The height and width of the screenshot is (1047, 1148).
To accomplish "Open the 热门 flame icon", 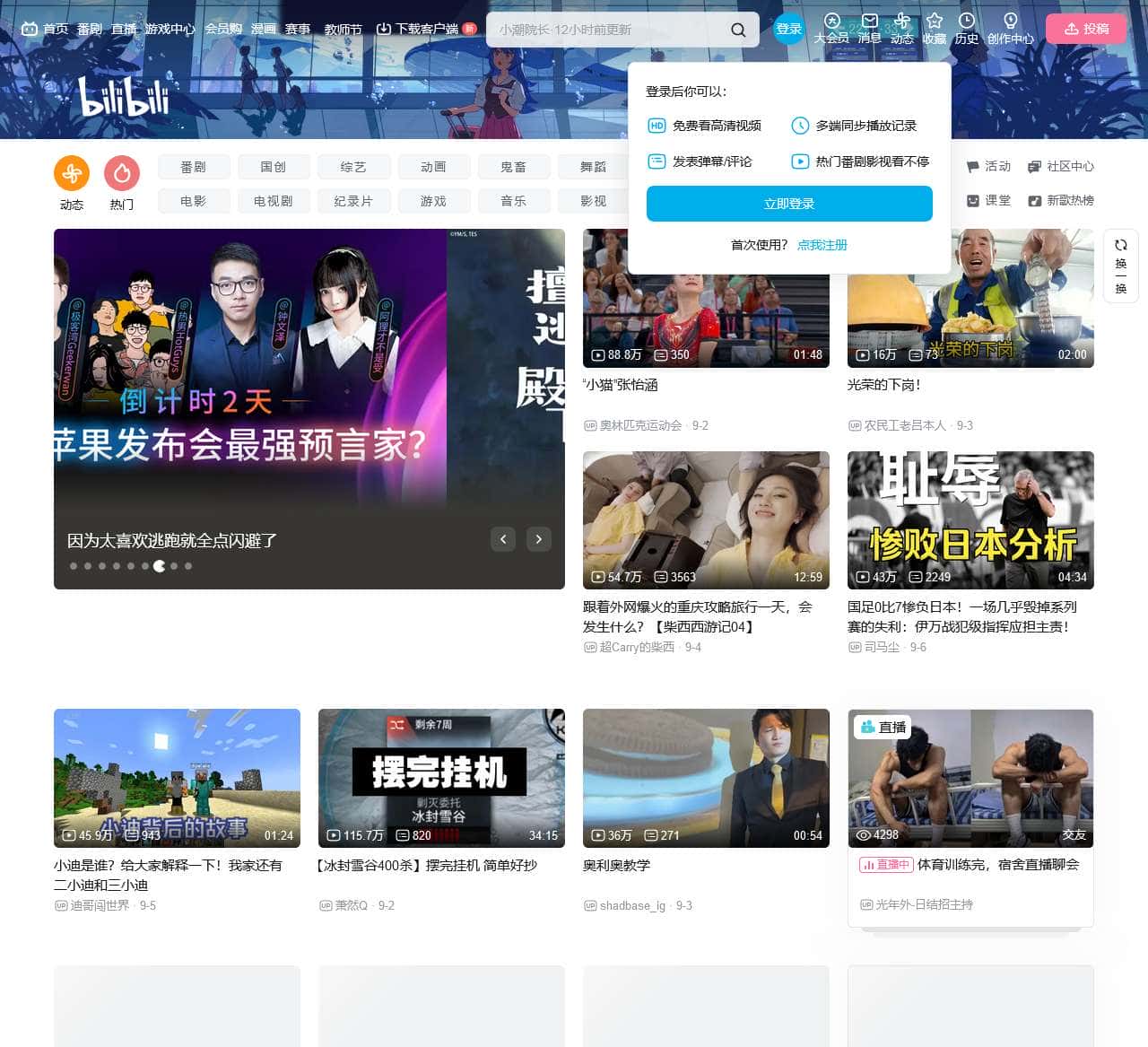I will [x=122, y=173].
